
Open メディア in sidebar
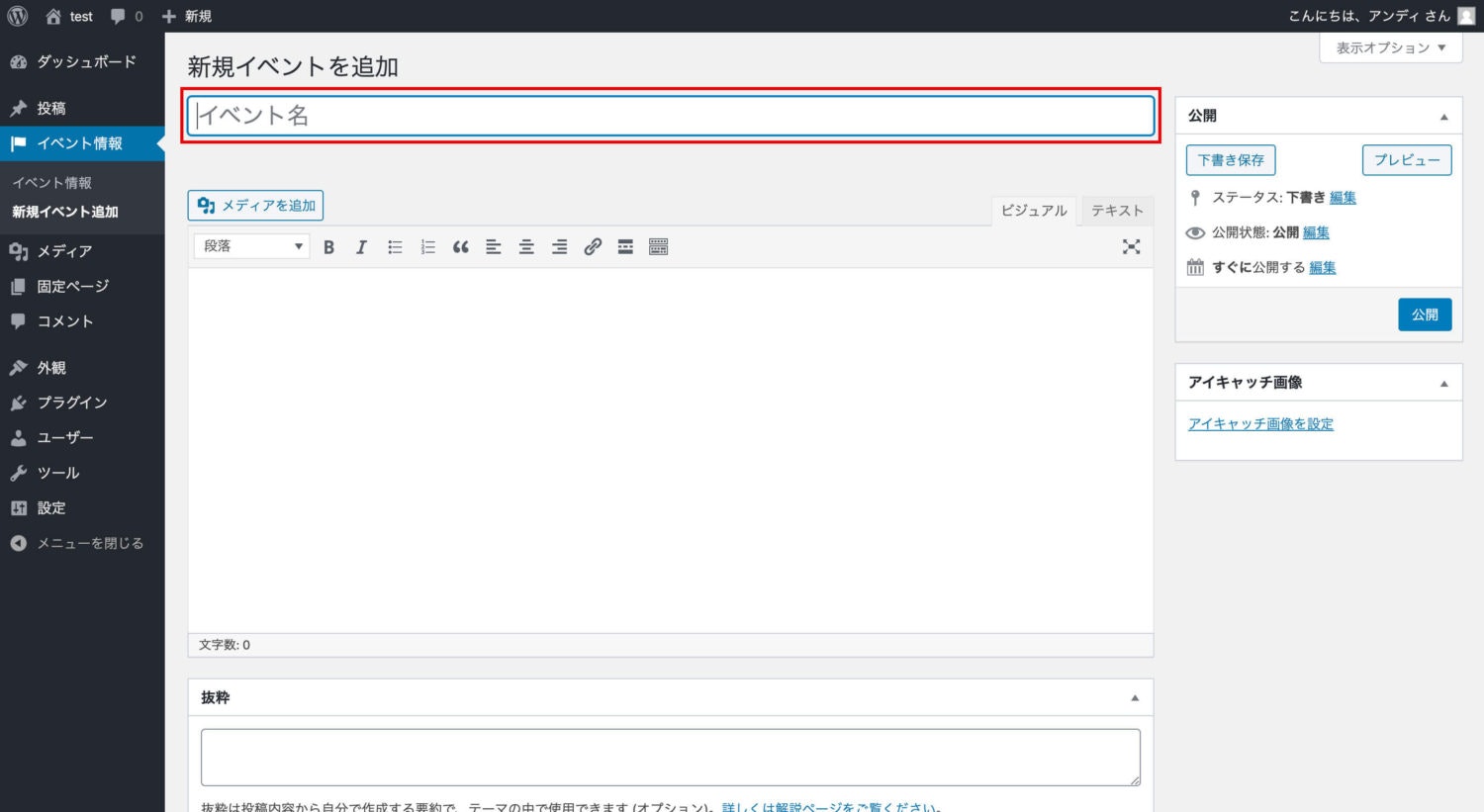tap(82, 251)
